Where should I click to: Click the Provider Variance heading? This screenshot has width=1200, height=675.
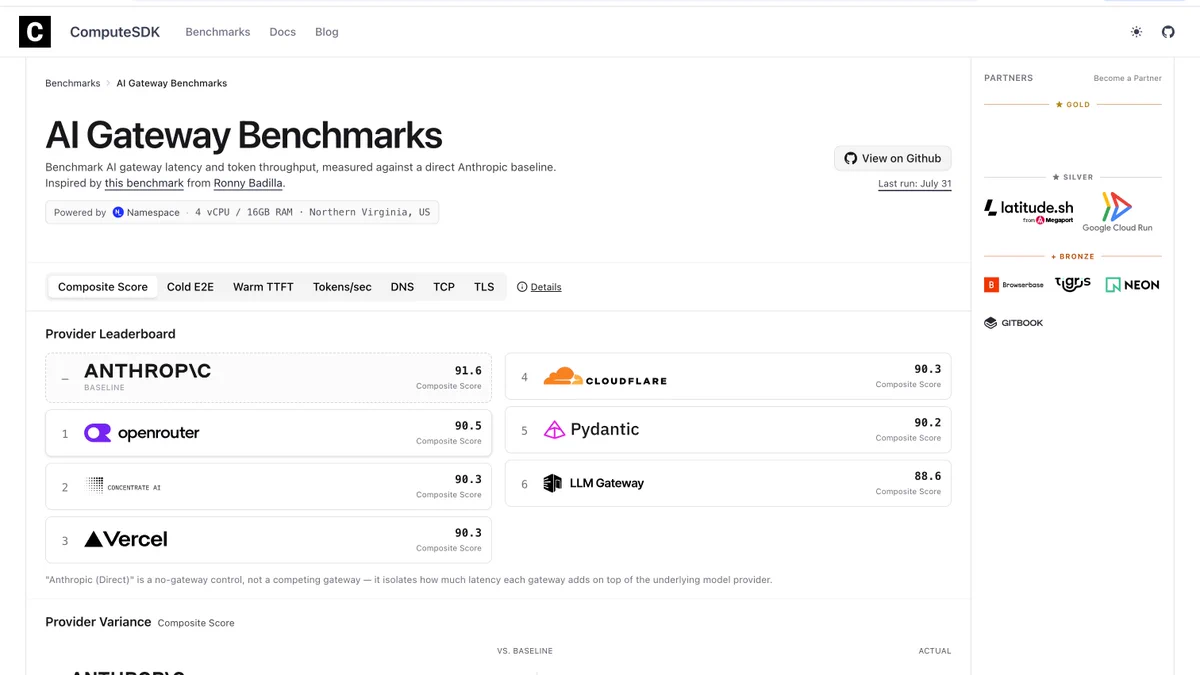point(98,622)
